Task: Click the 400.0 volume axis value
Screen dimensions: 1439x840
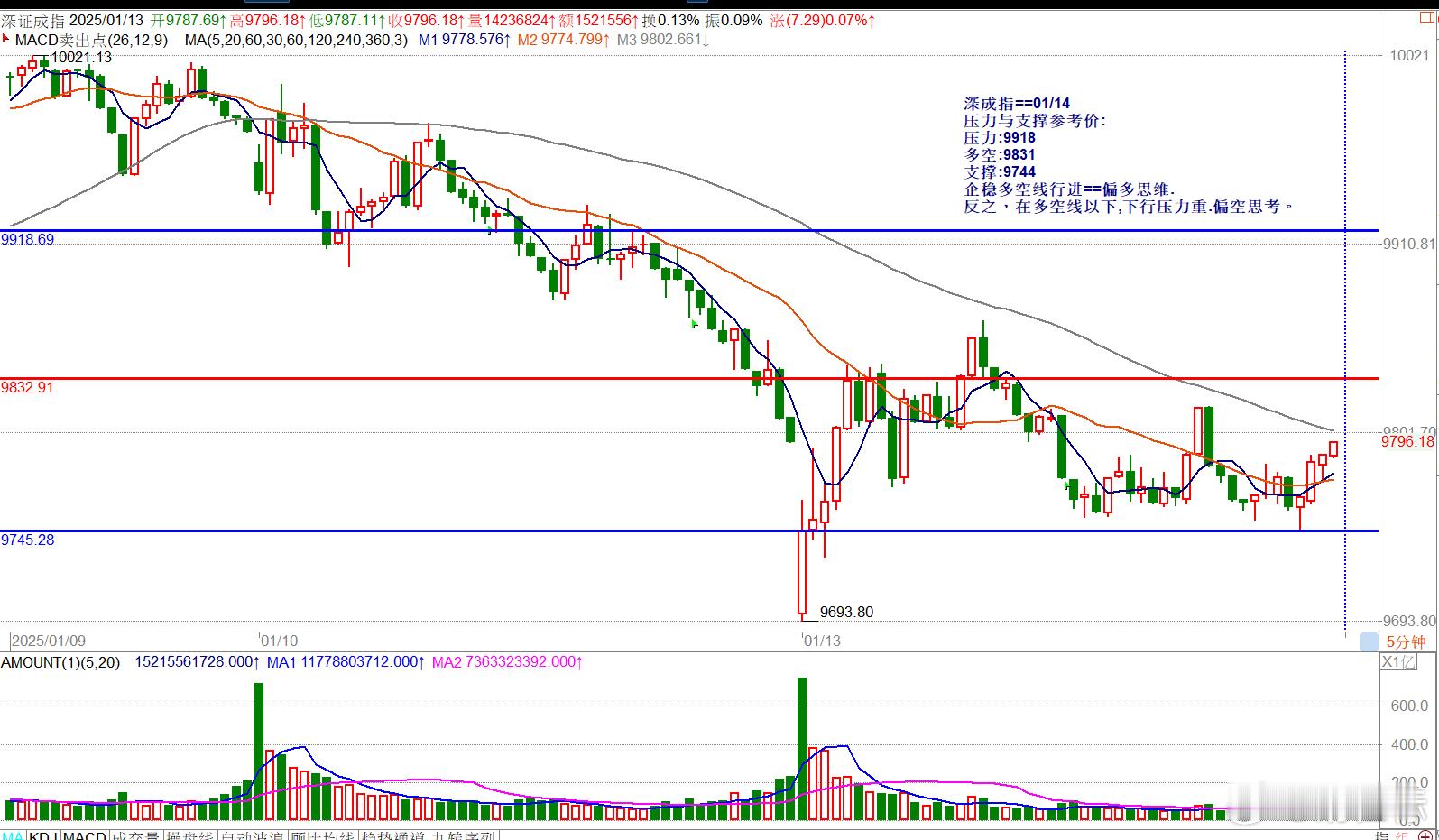Action: [x=1409, y=744]
